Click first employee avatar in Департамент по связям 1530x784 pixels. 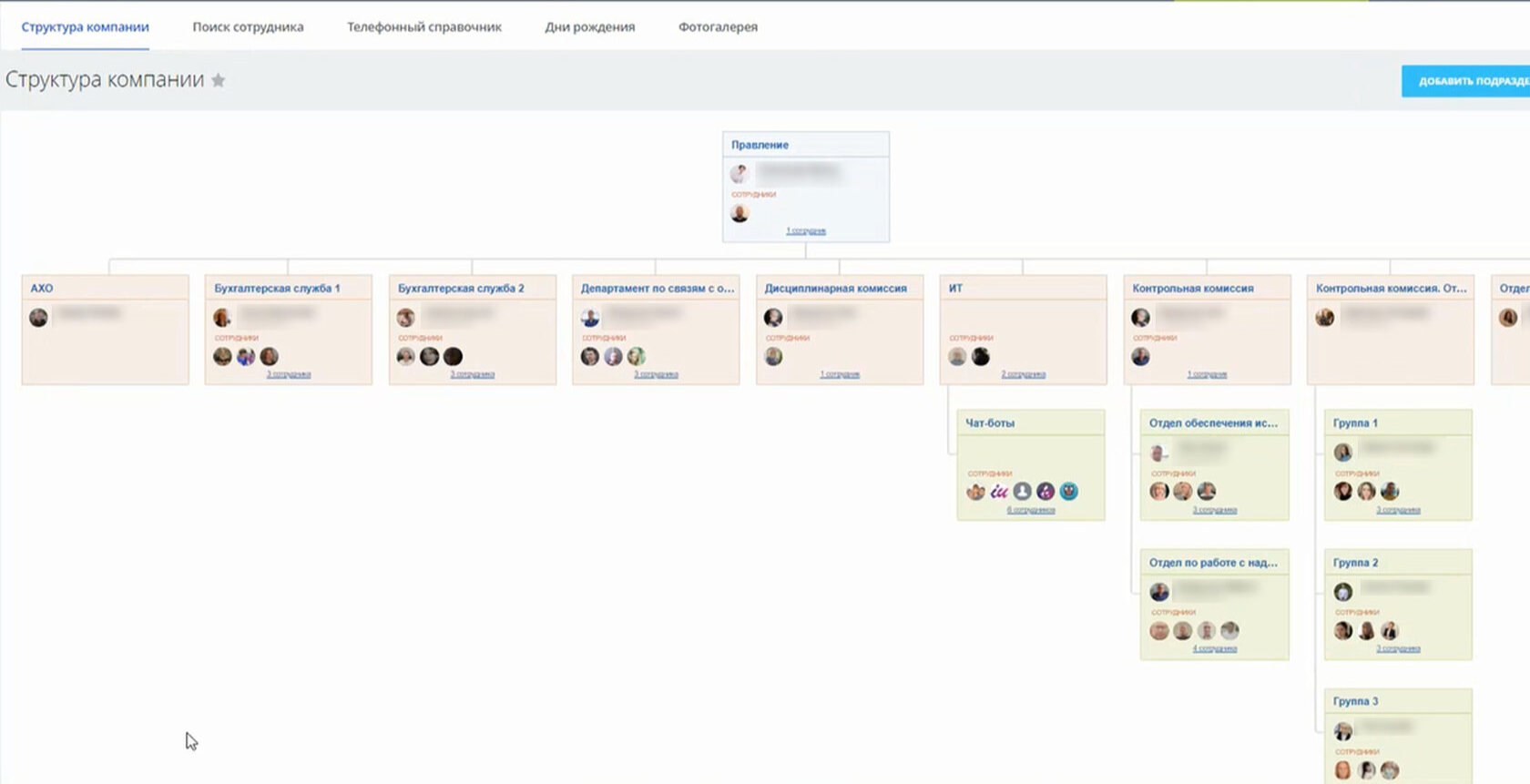coord(590,357)
